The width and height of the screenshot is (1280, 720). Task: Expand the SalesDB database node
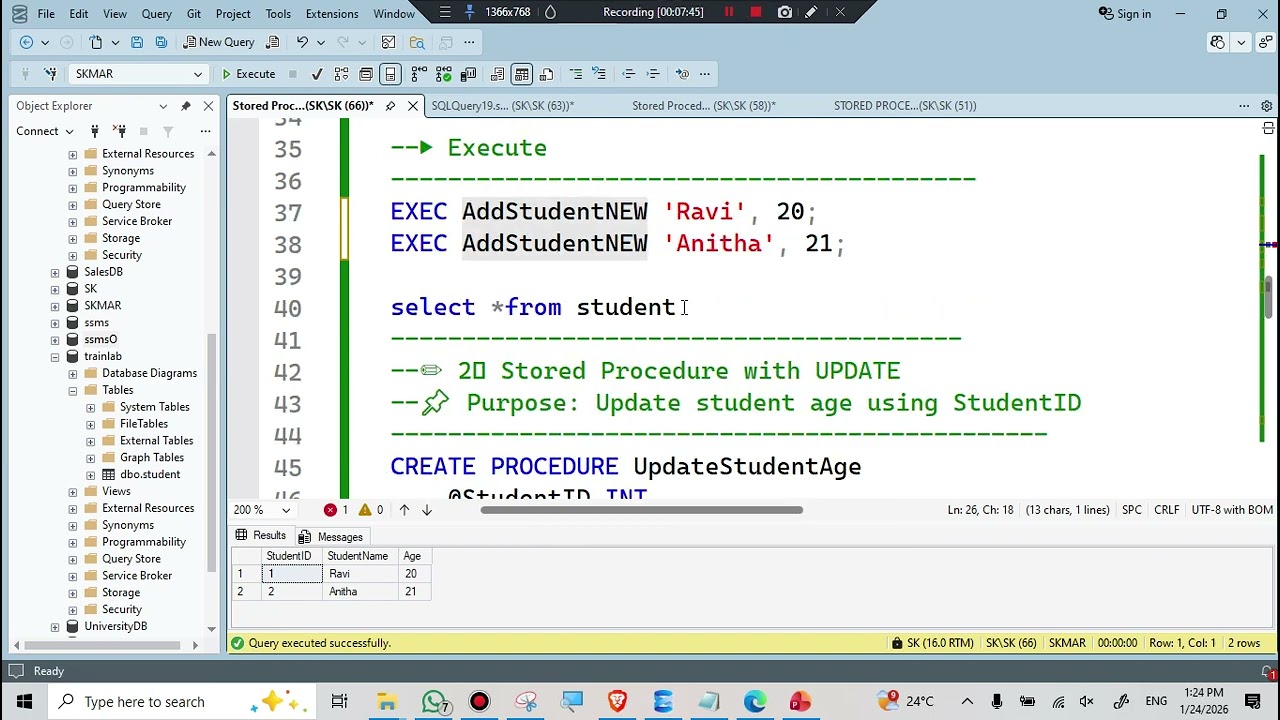coord(55,272)
